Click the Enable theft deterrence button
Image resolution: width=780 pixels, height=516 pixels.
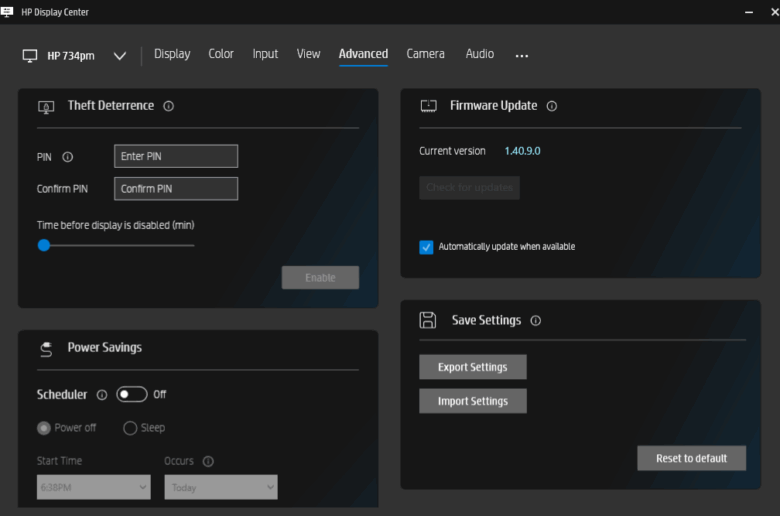tap(320, 278)
